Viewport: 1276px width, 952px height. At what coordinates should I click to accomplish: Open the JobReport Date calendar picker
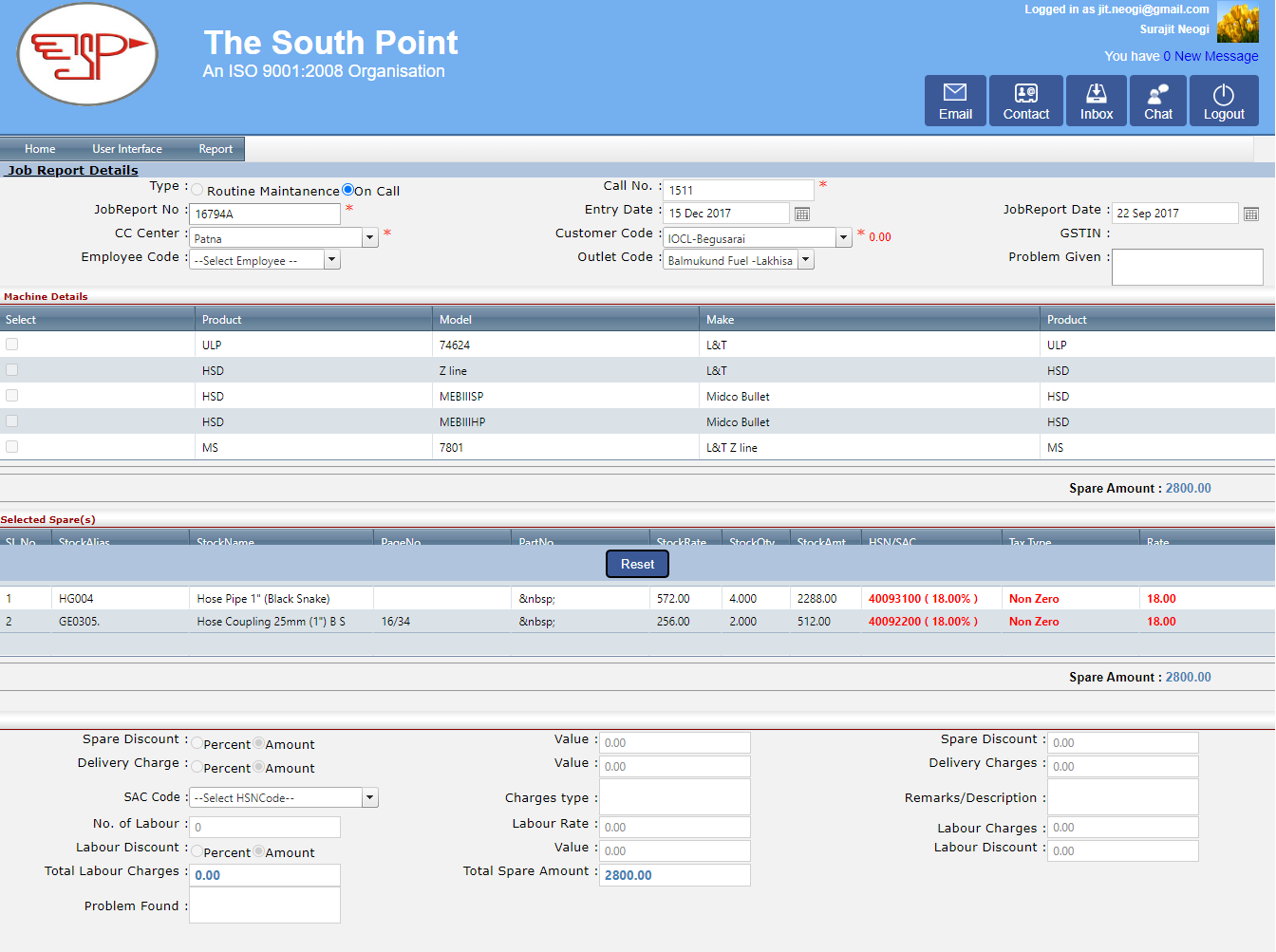point(1251,214)
